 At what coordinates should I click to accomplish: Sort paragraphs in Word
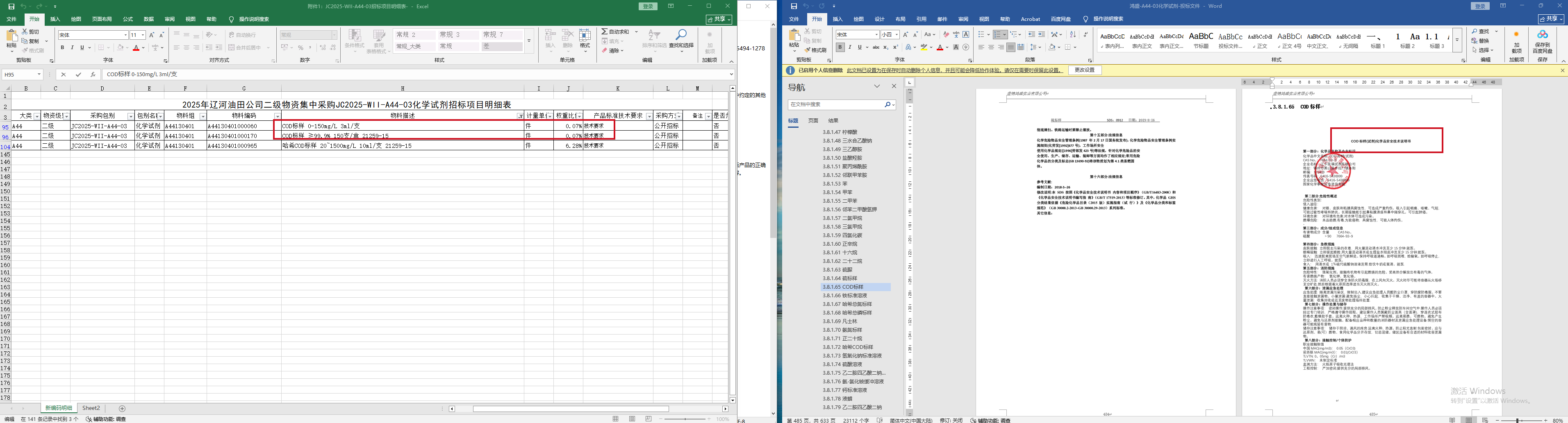pyautogui.click(x=1072, y=35)
